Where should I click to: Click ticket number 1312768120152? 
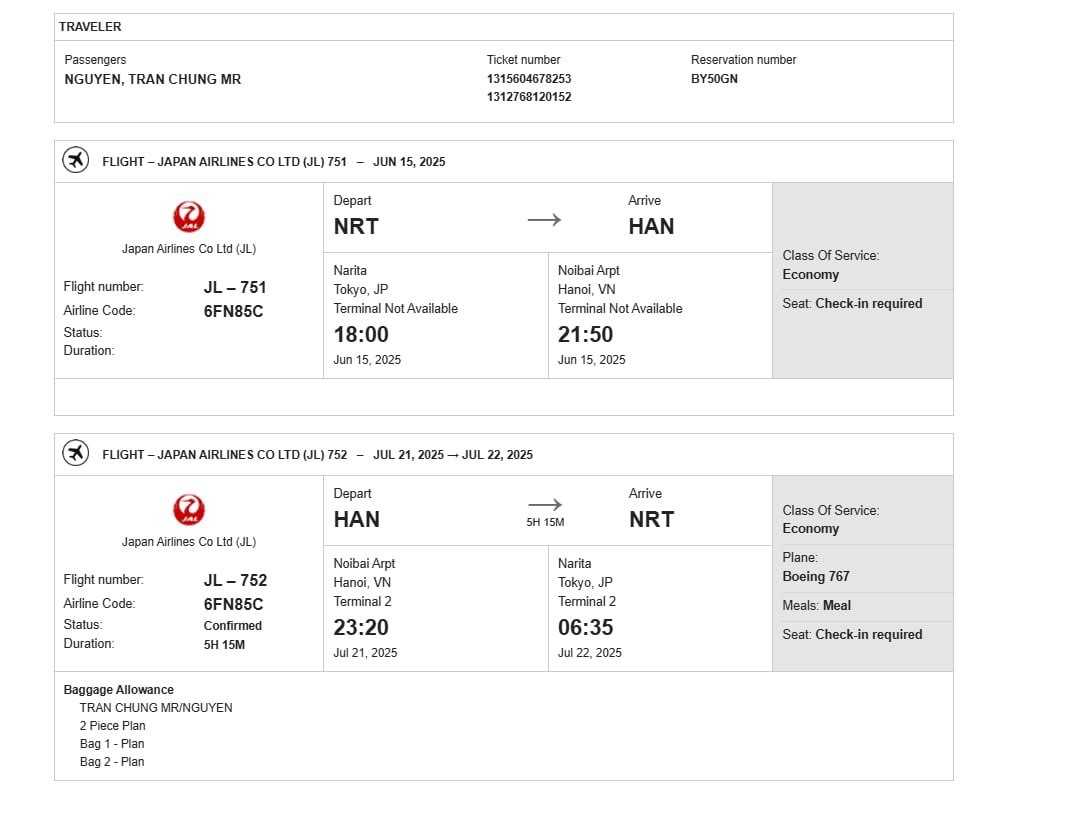point(529,97)
